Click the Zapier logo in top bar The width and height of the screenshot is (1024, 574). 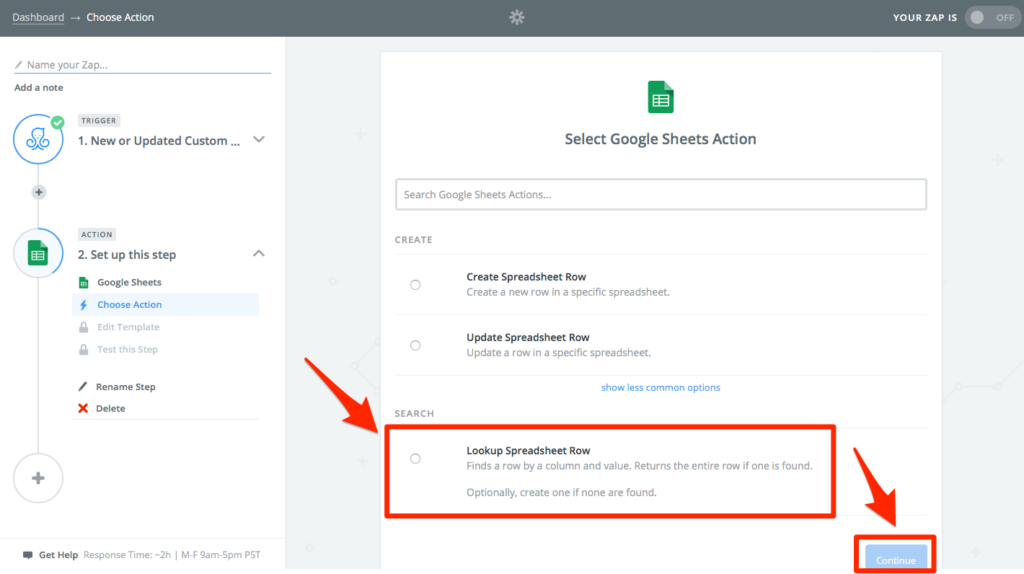517,18
